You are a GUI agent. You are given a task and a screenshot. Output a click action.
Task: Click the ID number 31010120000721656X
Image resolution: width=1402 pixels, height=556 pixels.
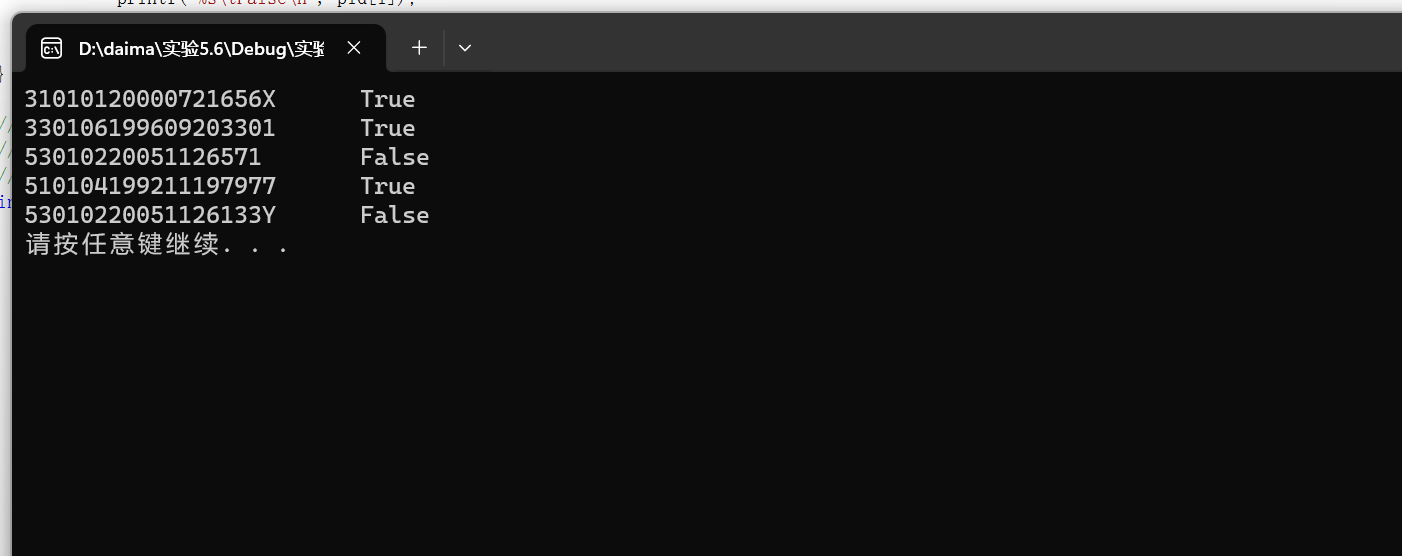coord(150,99)
